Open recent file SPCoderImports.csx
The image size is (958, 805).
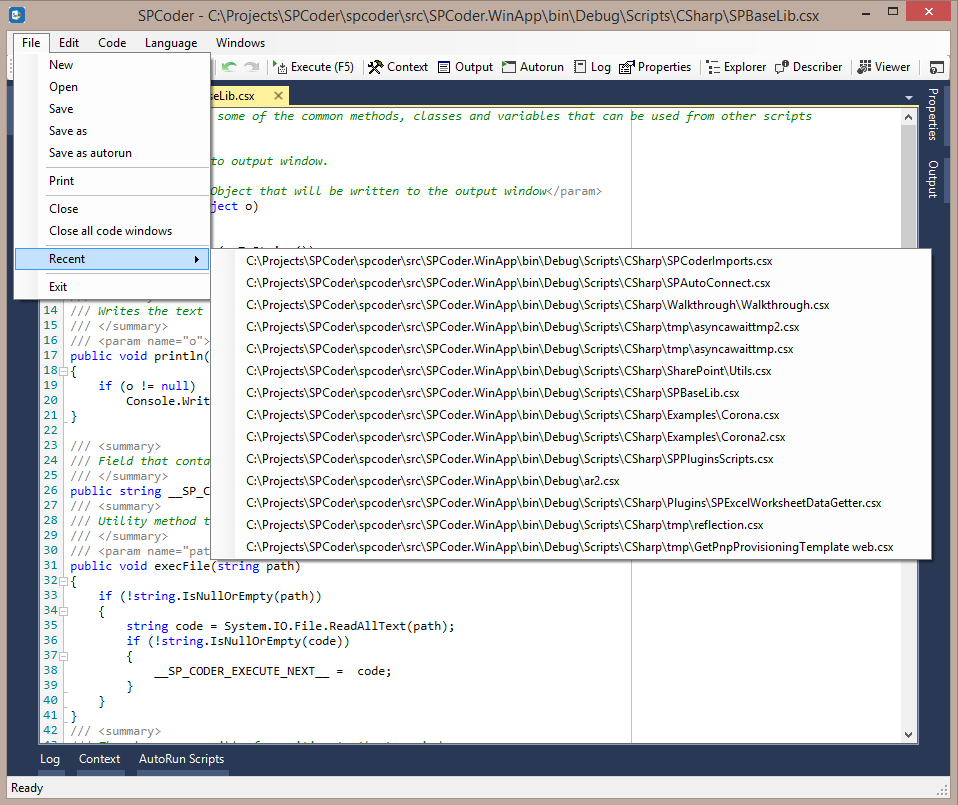click(571, 261)
